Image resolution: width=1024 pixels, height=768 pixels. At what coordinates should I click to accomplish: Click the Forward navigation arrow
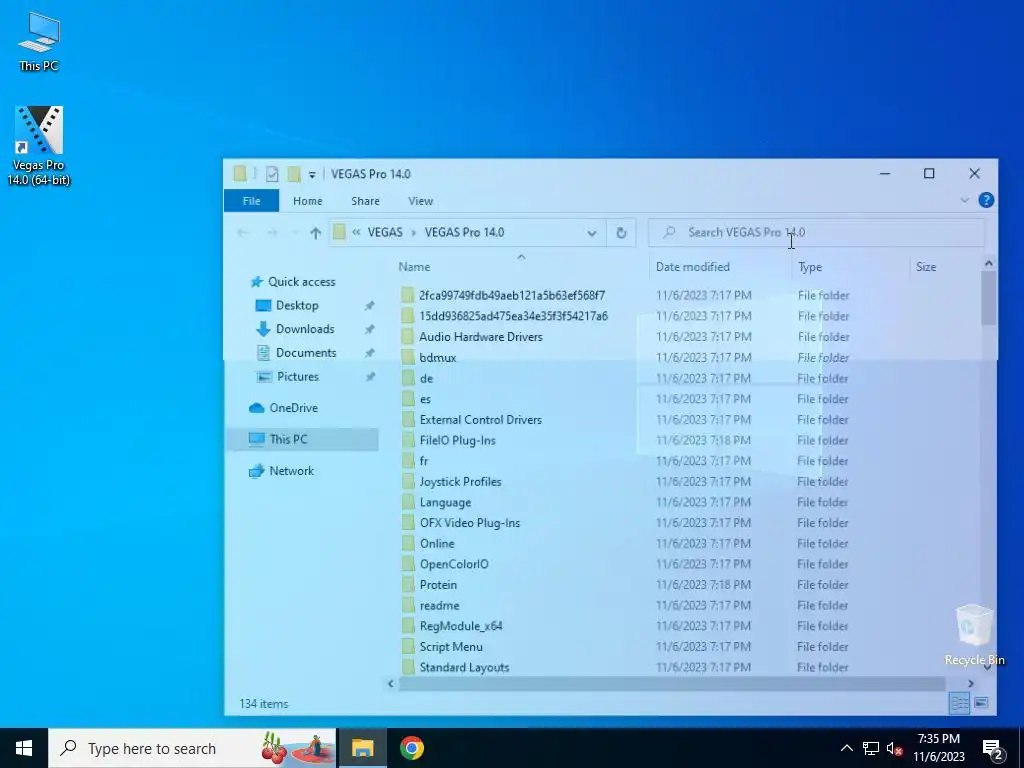tap(272, 232)
